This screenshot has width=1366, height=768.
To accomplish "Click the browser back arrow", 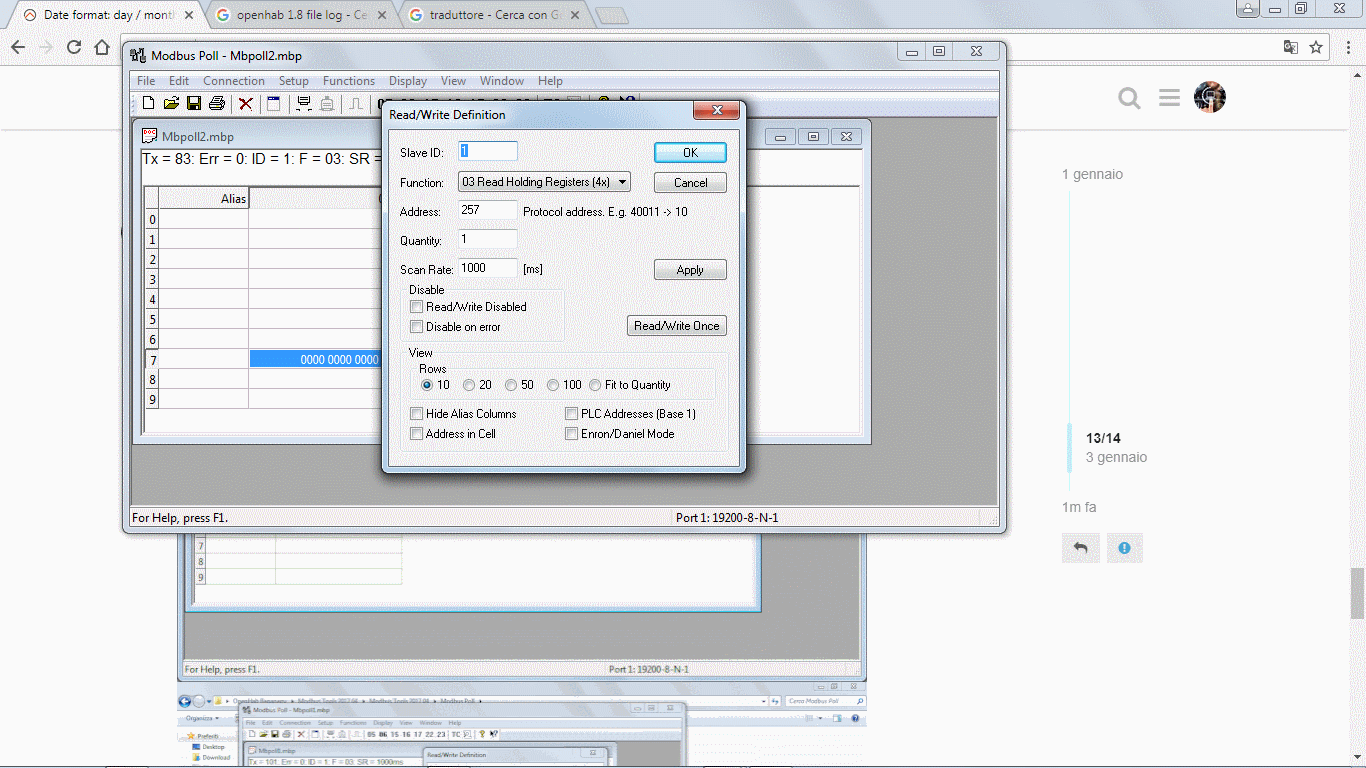I will [18, 47].
